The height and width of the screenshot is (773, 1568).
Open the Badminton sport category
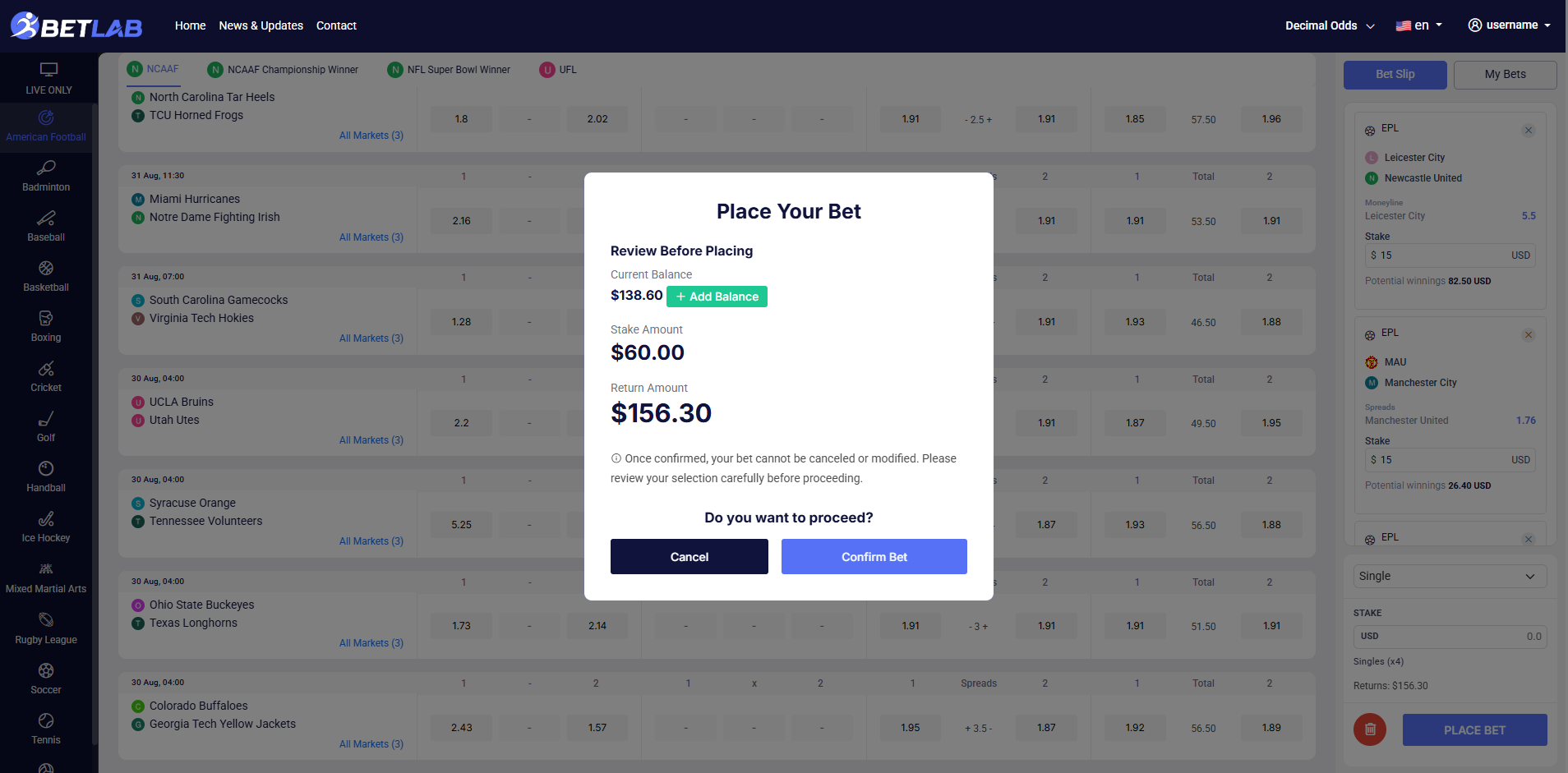(46, 176)
